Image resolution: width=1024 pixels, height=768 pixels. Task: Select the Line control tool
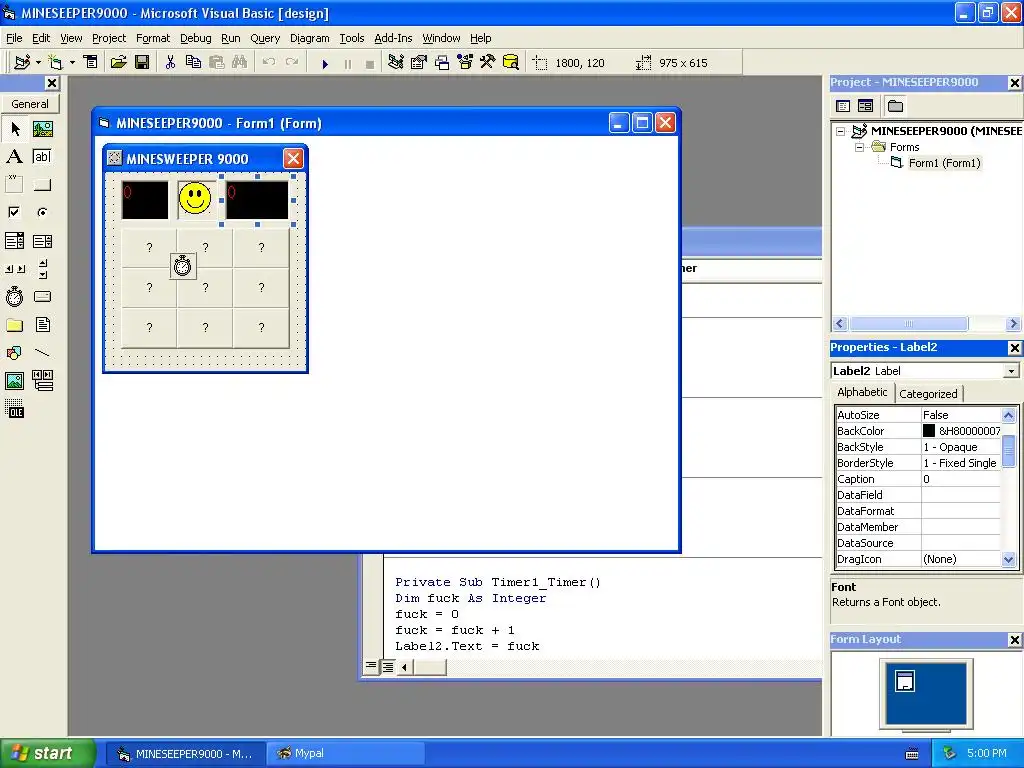[42, 353]
